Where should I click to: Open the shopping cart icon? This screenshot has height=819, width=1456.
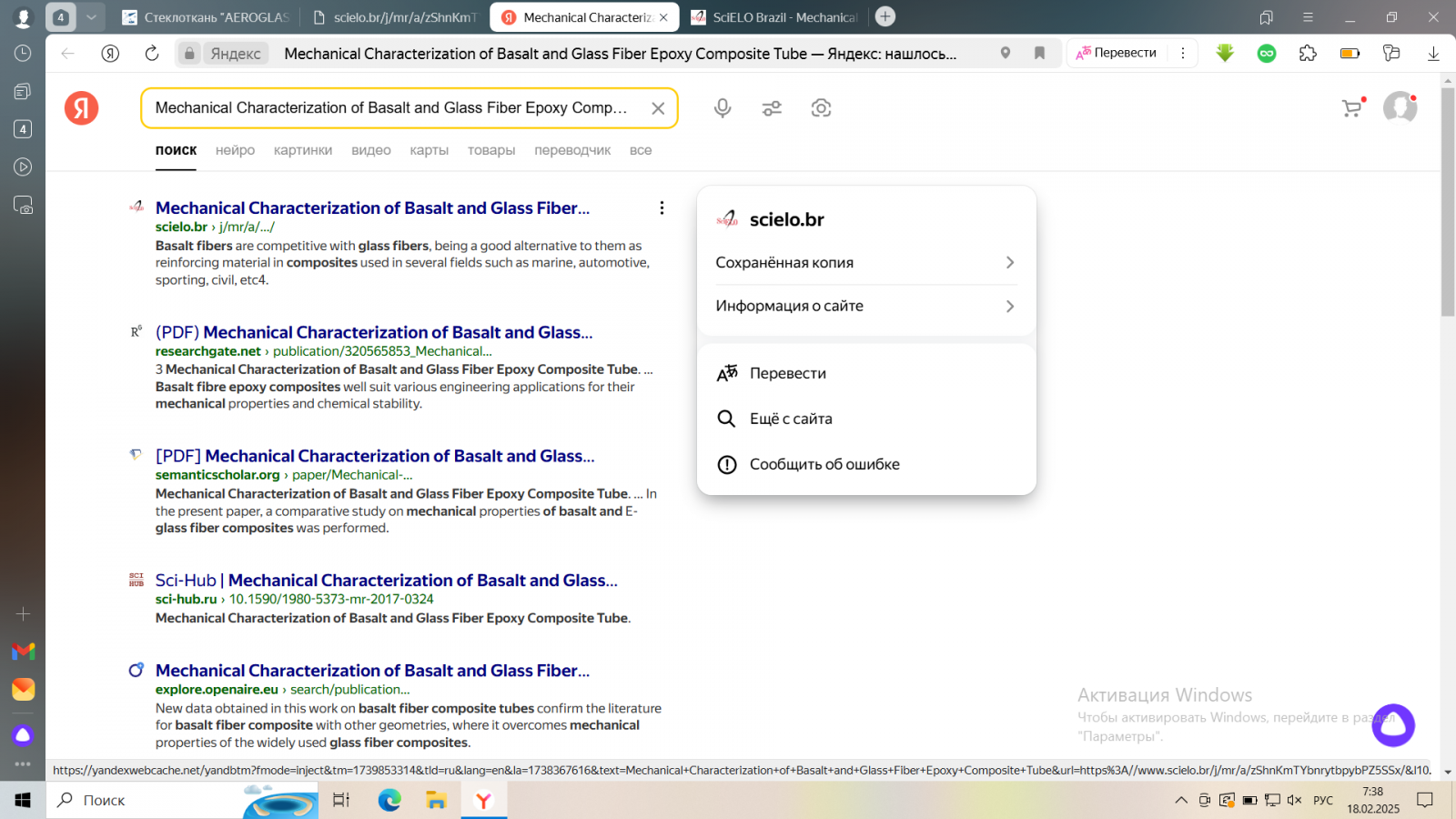1352,108
